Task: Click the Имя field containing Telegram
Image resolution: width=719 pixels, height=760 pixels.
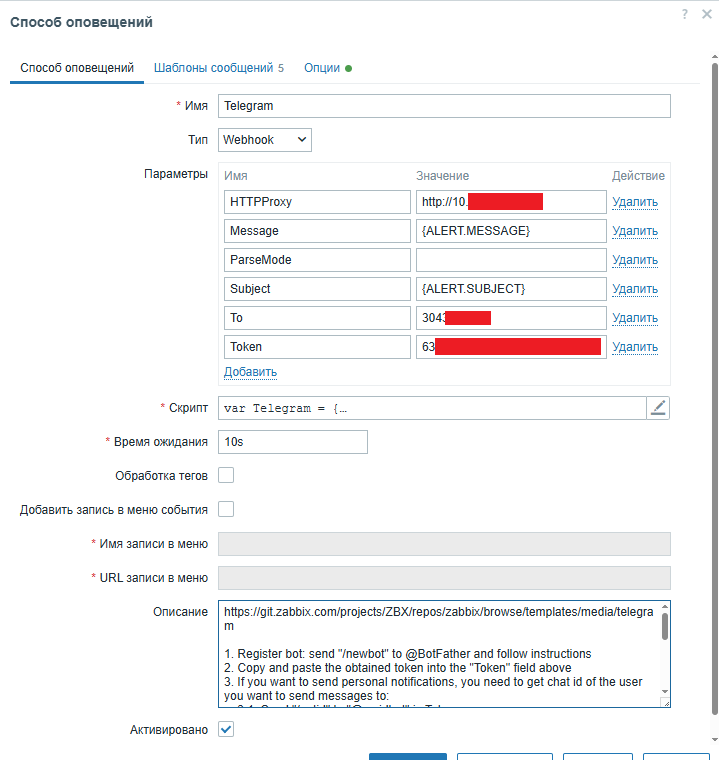Action: (443, 106)
